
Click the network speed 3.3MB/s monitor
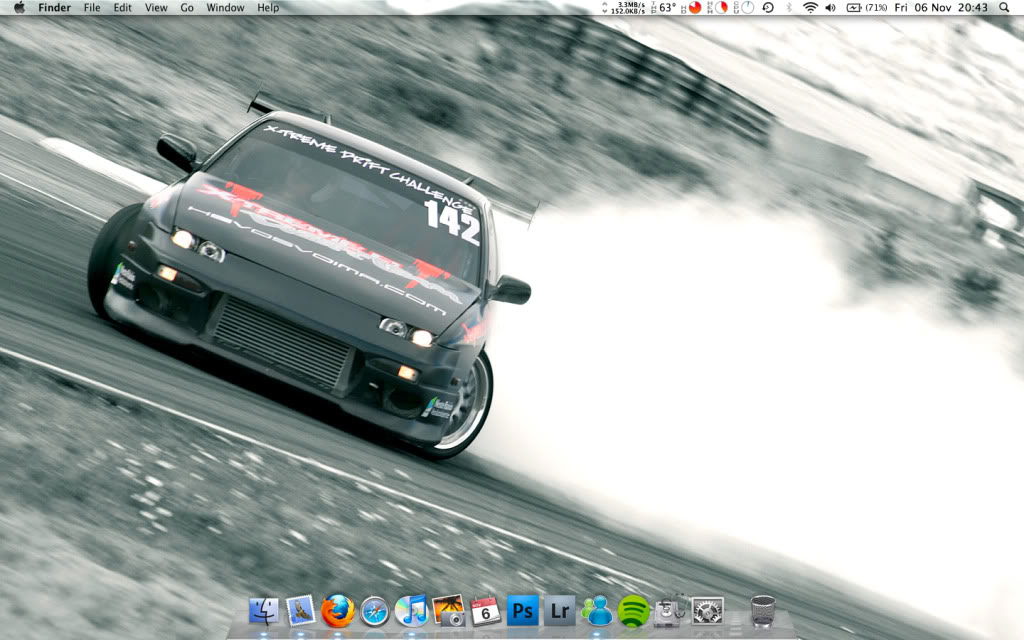pos(623,7)
